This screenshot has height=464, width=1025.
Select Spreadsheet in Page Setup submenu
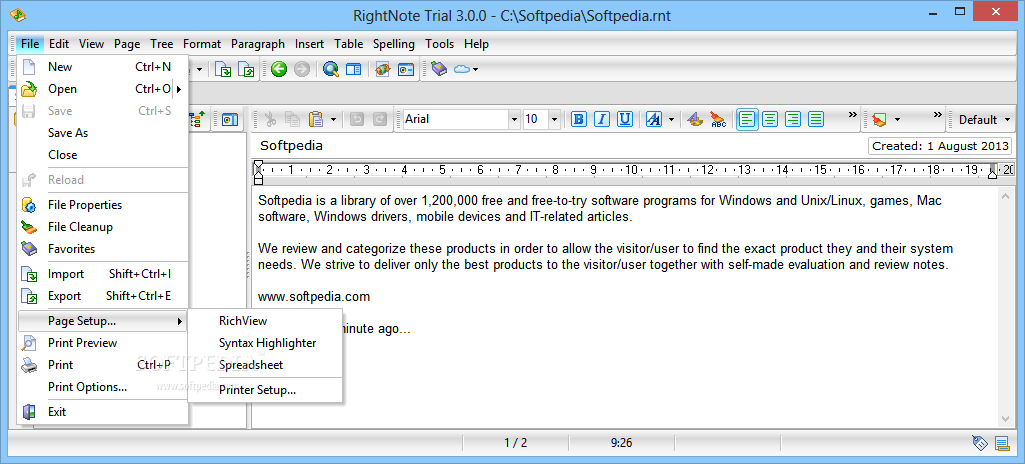(265, 365)
